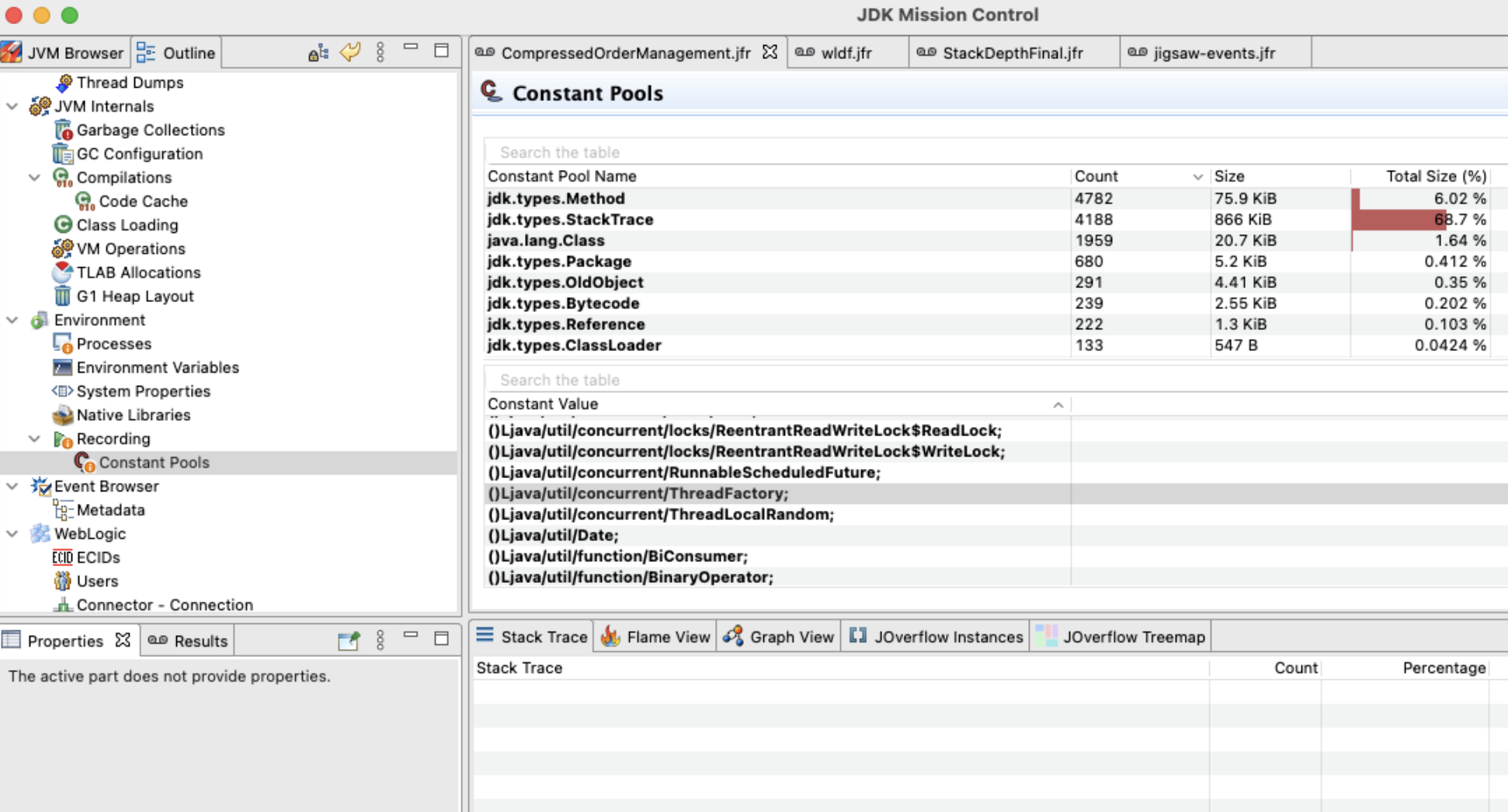Toggle sort direction on Count column
Screen dimensions: 1508x812
(x=1197, y=177)
